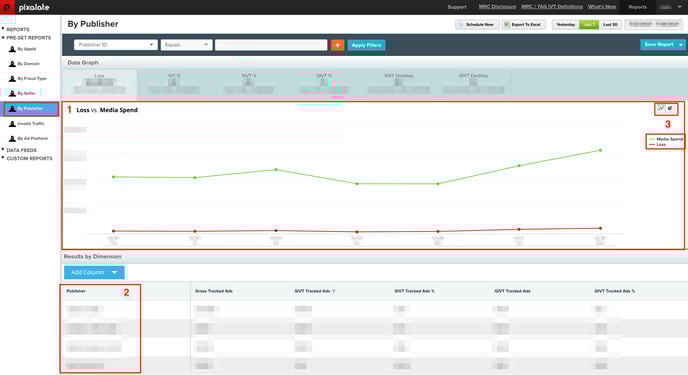Select the Invalid Traffic report icon
This screenshot has height=375, width=688.
click(x=12, y=124)
